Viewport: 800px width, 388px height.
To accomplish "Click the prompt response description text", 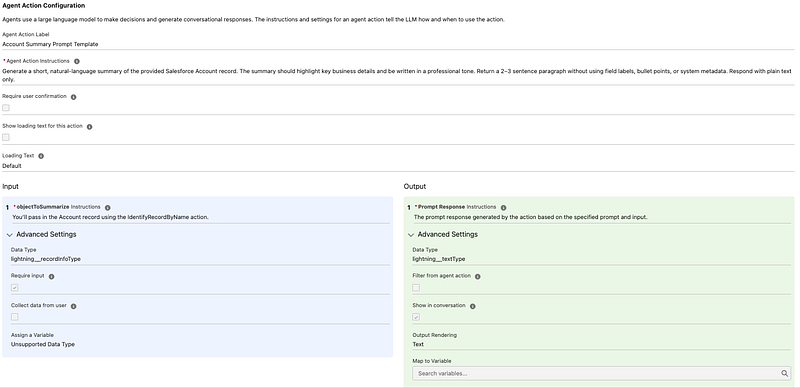I will pyautogui.click(x=531, y=217).
